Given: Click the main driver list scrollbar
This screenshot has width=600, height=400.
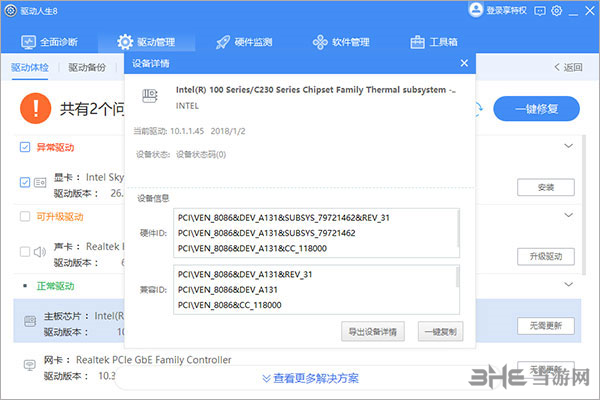Looking at the screenshot, I should tap(584, 205).
